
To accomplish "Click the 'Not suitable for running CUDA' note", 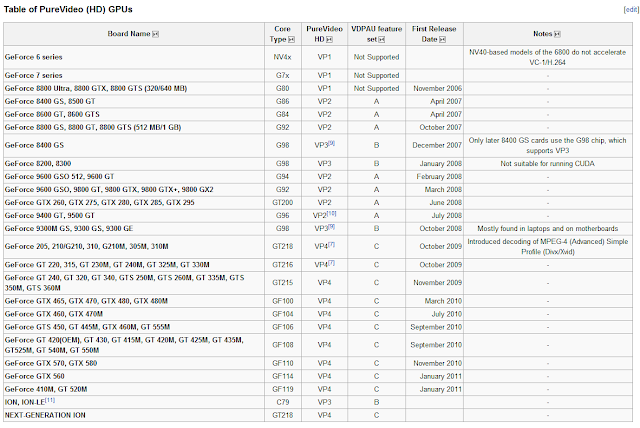I will (548, 164).
